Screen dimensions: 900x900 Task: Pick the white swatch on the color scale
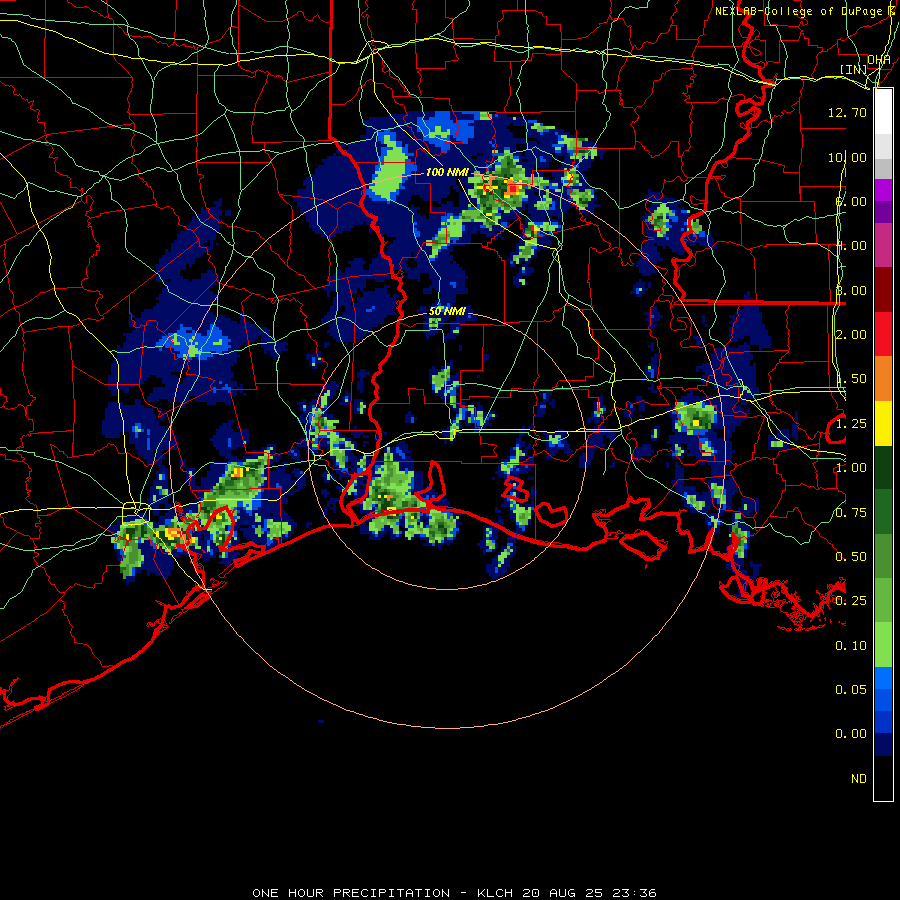click(x=883, y=112)
